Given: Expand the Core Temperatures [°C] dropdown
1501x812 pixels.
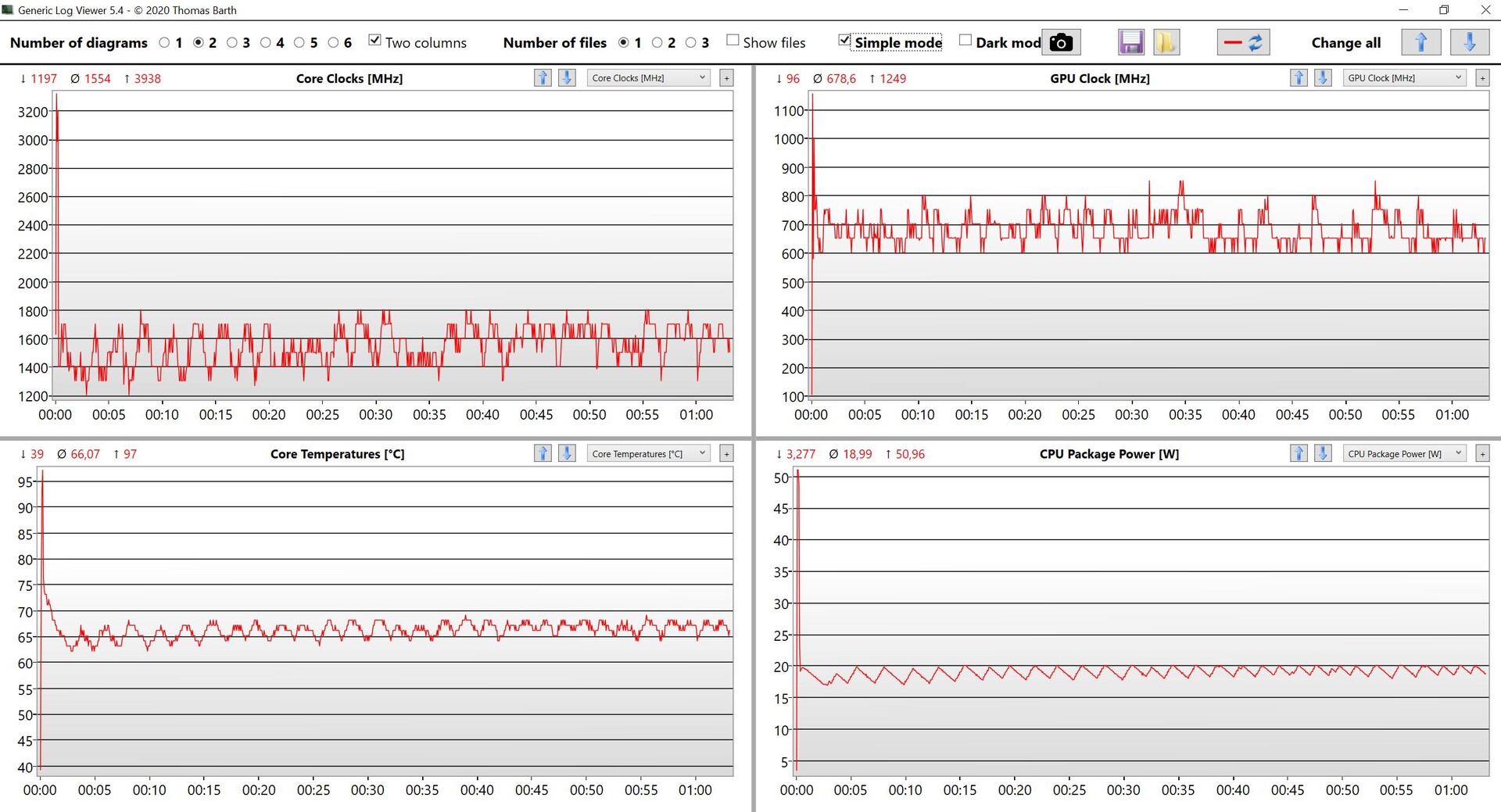Looking at the screenshot, I should 648,454.
